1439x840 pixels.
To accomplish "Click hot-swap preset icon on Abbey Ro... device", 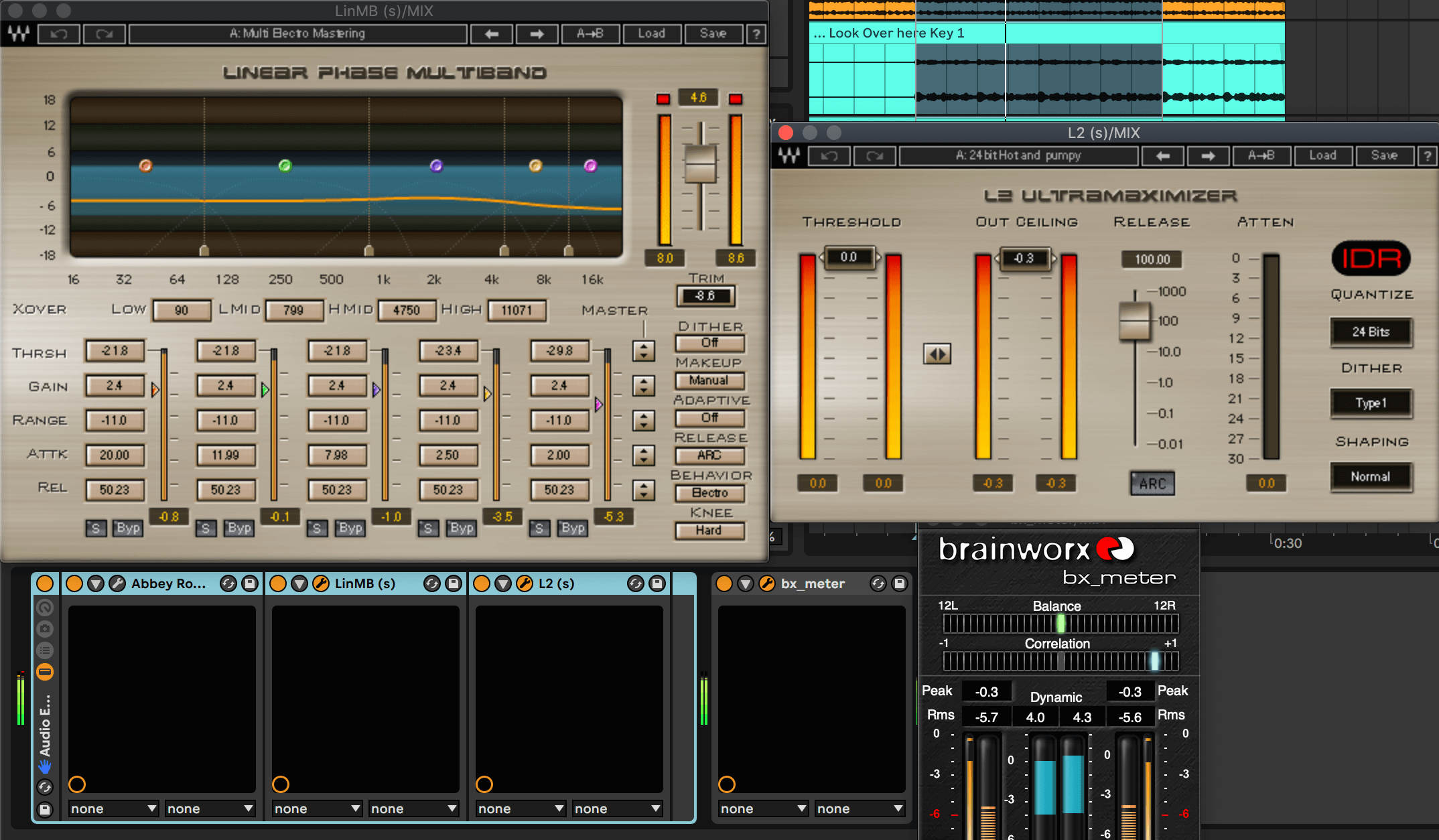I will click(228, 583).
